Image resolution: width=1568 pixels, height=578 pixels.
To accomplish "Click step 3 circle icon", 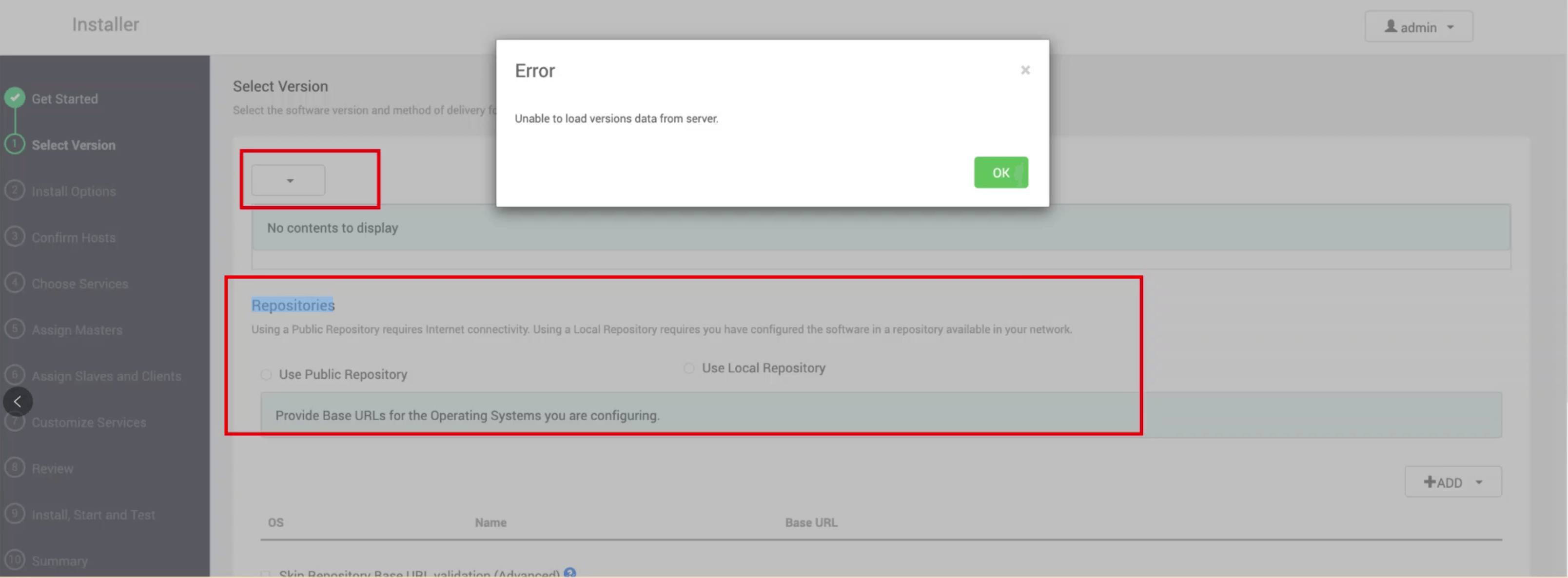I will 15,236.
